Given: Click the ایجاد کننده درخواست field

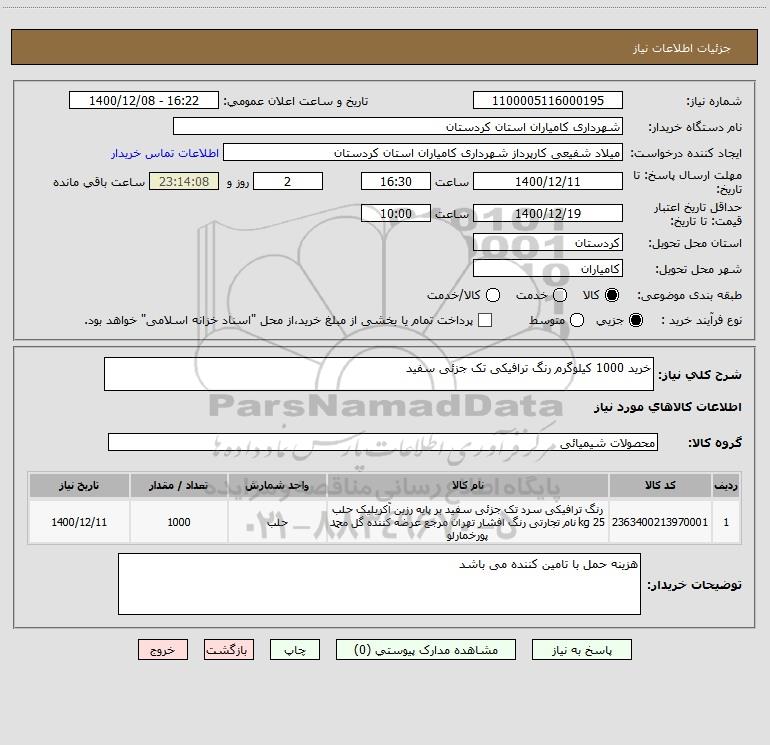Looking at the screenshot, I should (423, 152).
